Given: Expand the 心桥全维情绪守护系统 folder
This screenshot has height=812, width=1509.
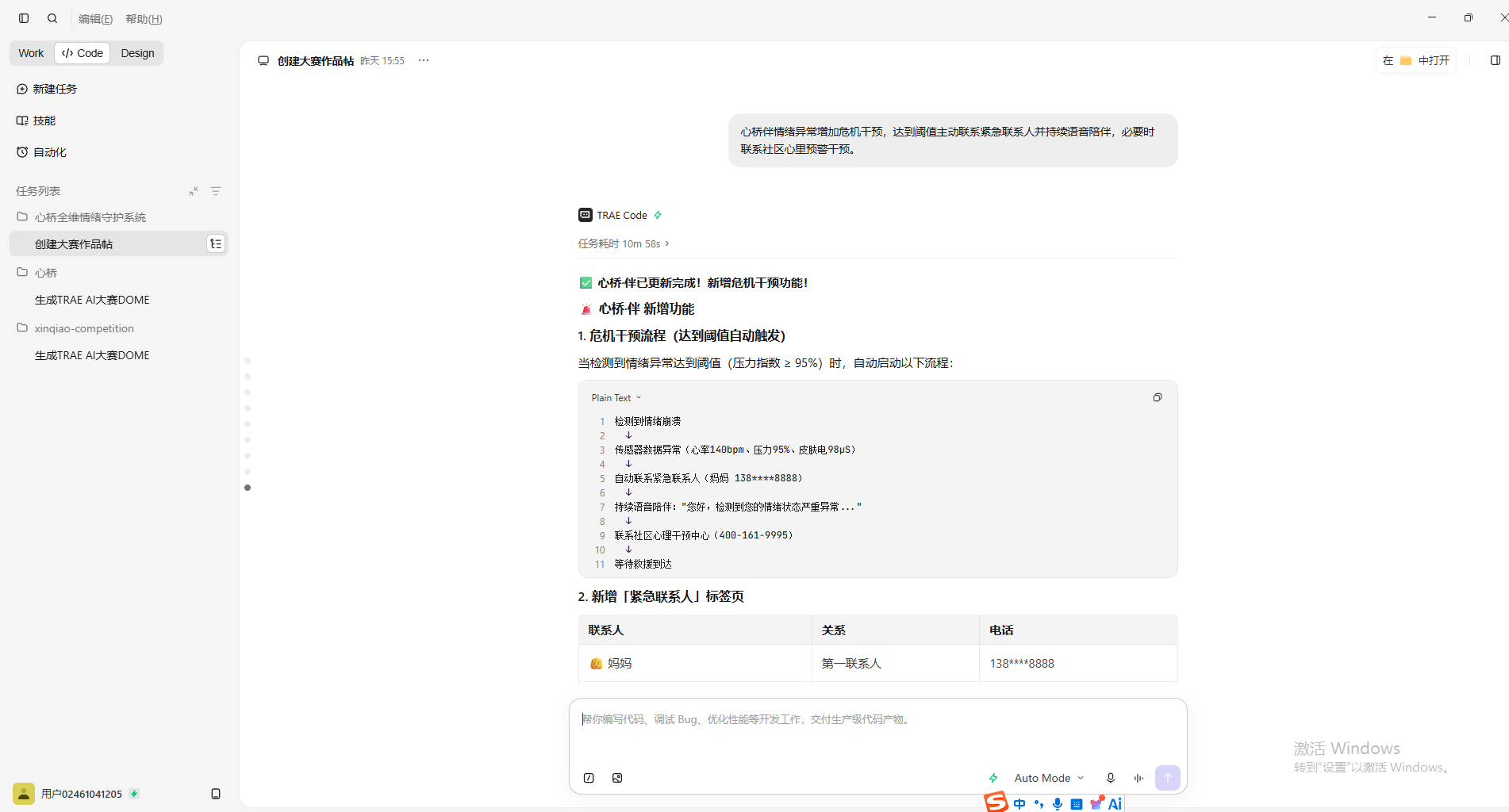Looking at the screenshot, I should [81, 217].
